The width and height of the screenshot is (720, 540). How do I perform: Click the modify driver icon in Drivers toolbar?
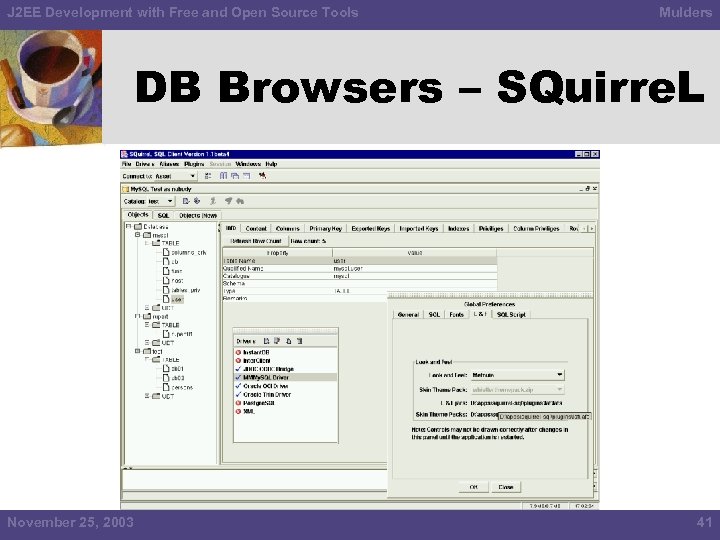[x=277, y=341]
